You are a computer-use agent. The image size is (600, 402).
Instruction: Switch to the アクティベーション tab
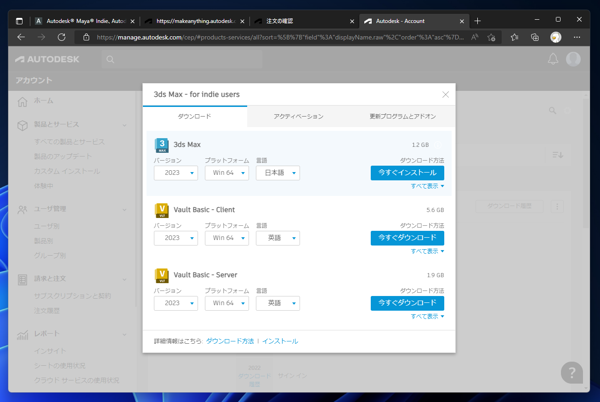coord(298,116)
